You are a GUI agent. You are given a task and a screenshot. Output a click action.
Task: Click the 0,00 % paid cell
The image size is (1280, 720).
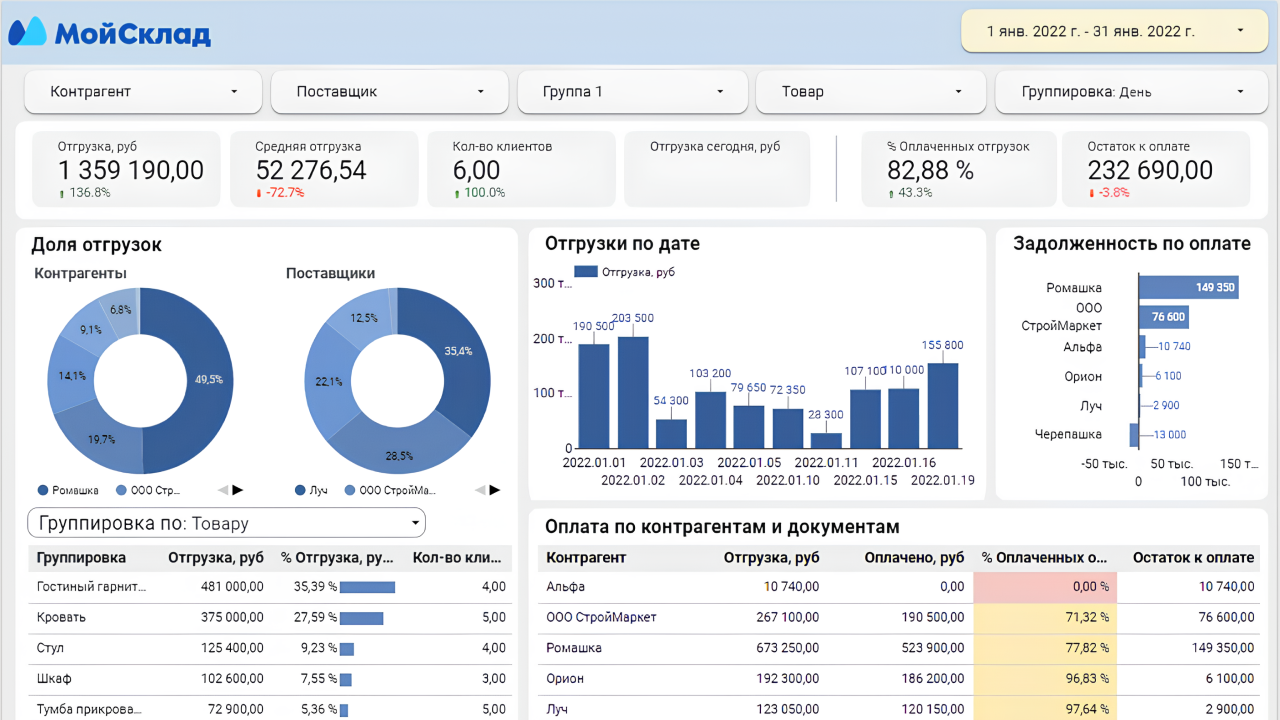pos(1044,587)
